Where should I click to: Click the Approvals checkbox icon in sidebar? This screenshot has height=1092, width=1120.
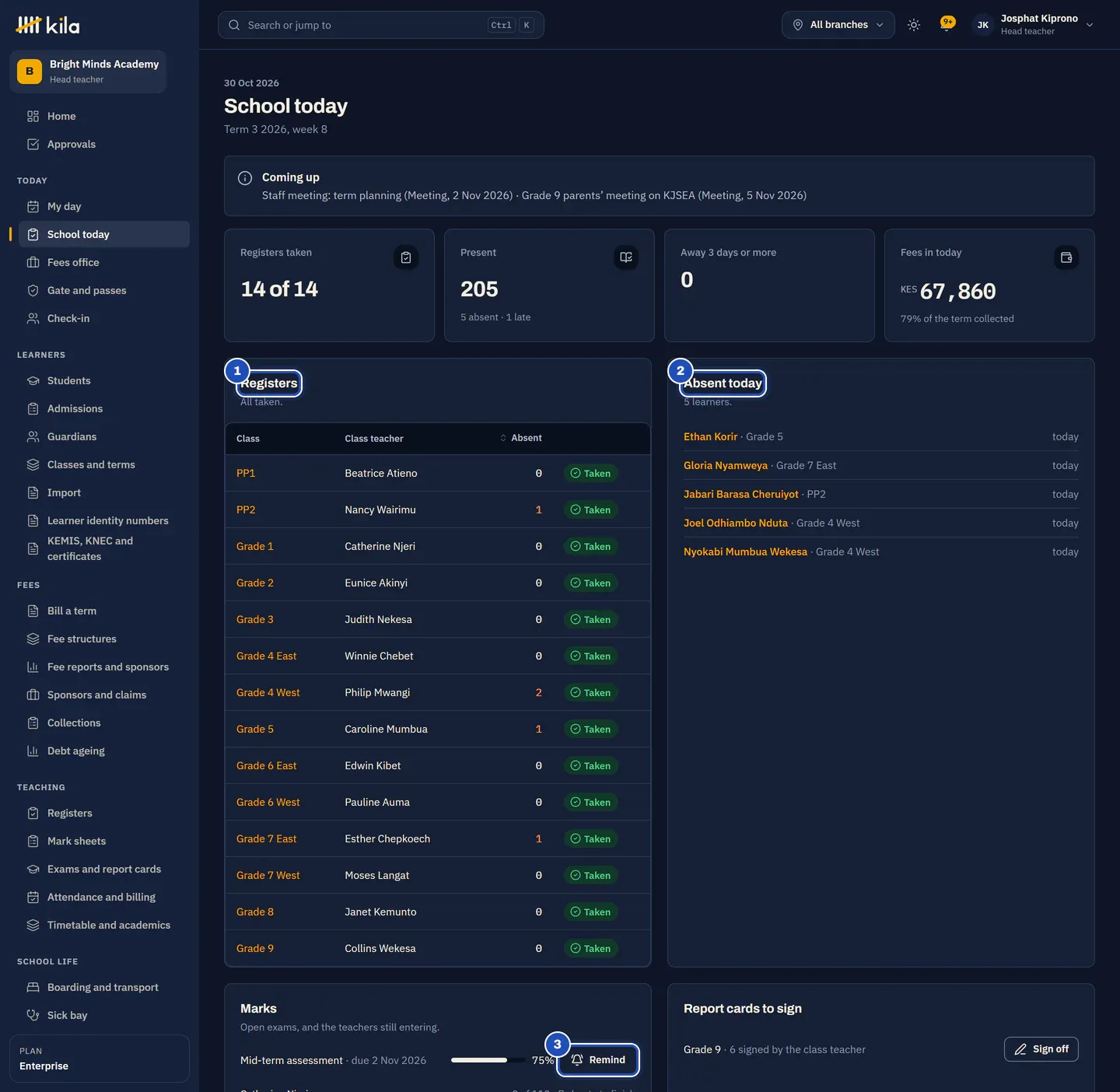(x=33, y=144)
